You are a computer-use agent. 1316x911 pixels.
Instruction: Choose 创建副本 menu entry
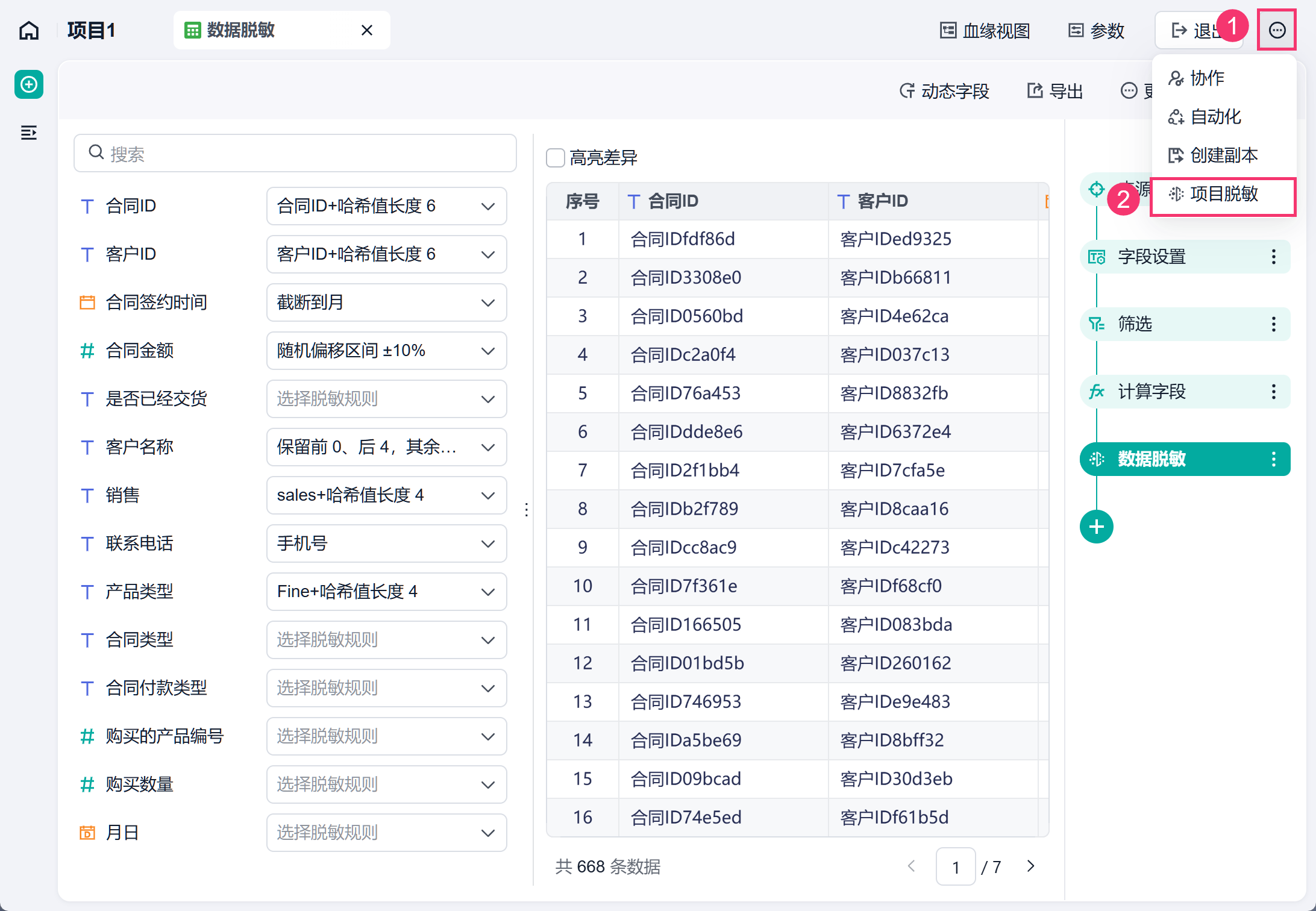(x=1223, y=155)
